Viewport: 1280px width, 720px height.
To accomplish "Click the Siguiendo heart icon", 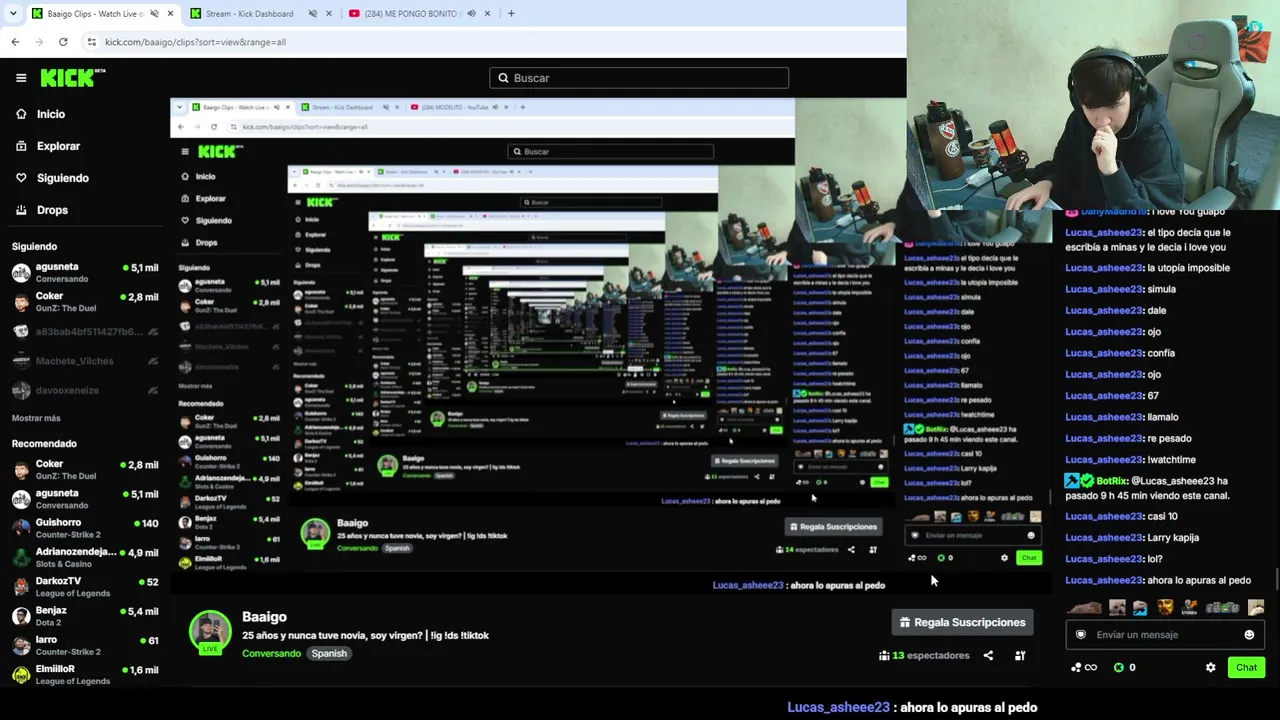I will tap(21, 178).
